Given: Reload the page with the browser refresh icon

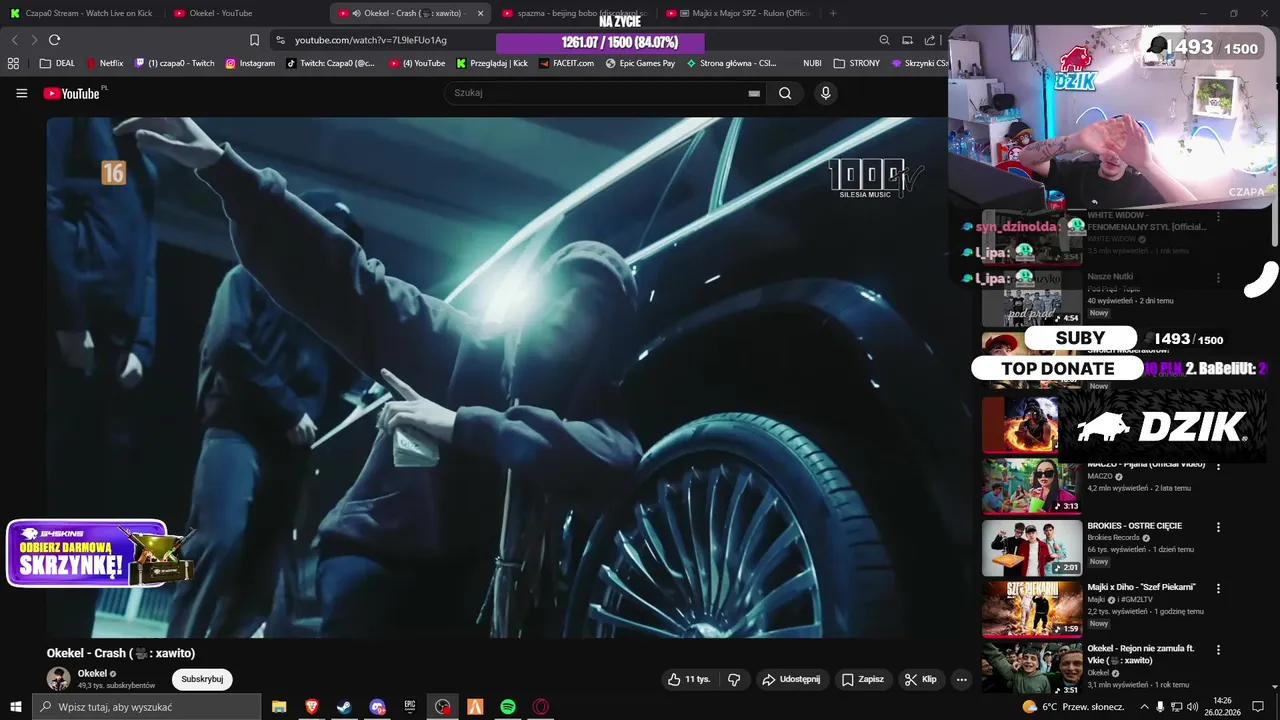Looking at the screenshot, I should pyautogui.click(x=54, y=40).
